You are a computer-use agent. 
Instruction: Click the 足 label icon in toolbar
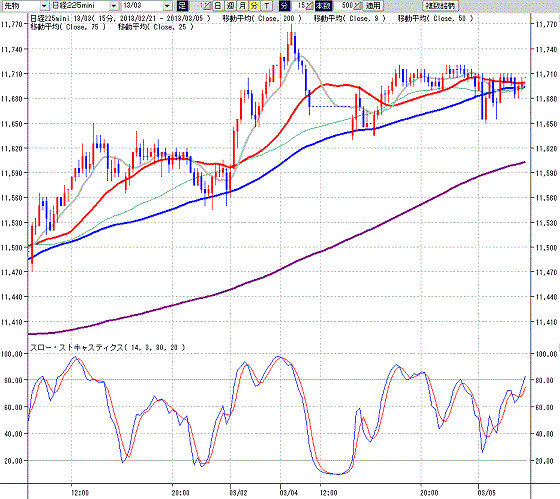pyautogui.click(x=182, y=6)
